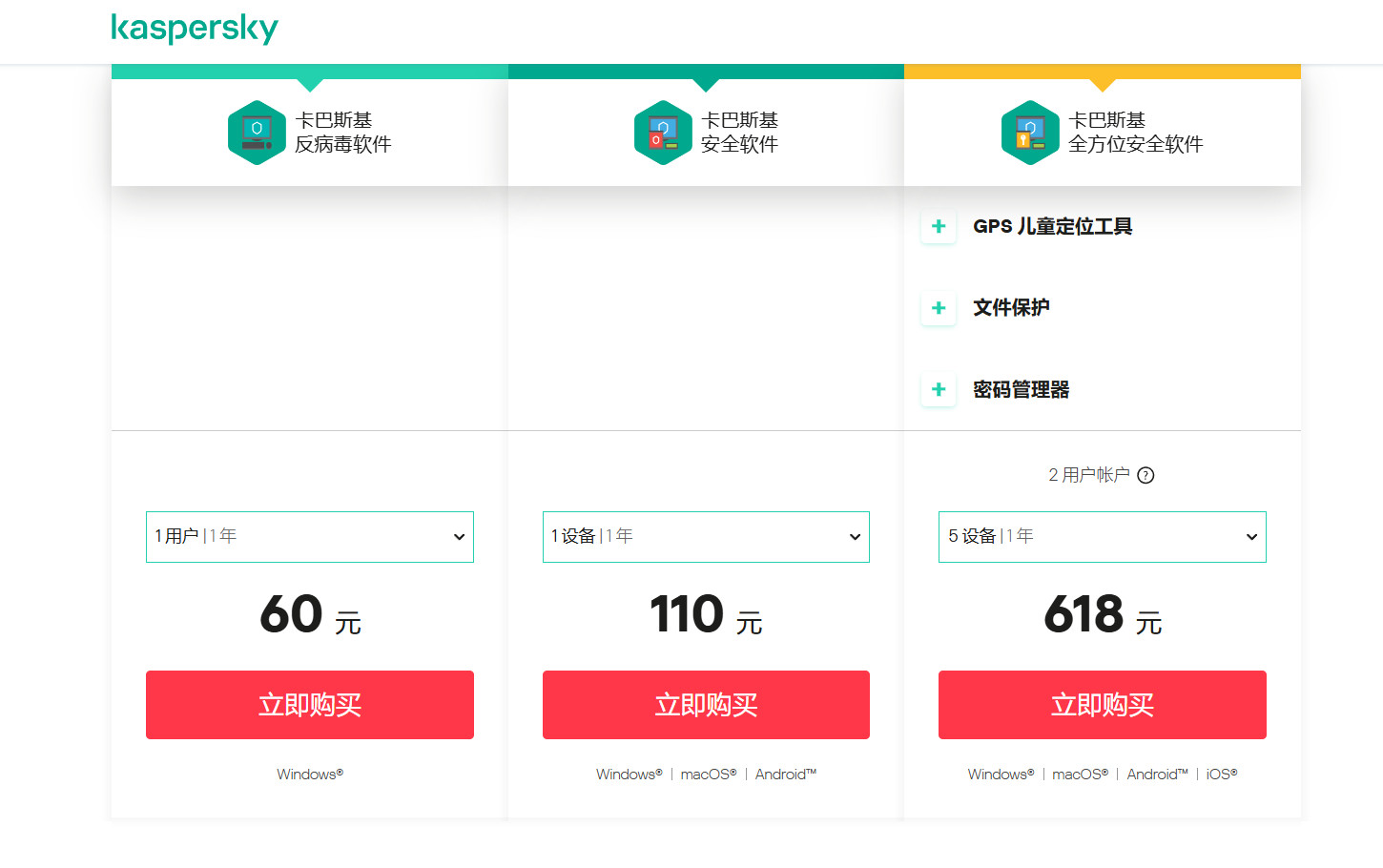The width and height of the screenshot is (1383, 868).
Task: Select the 卡巴斯基 反病毒软件 product title
Action: (343, 133)
